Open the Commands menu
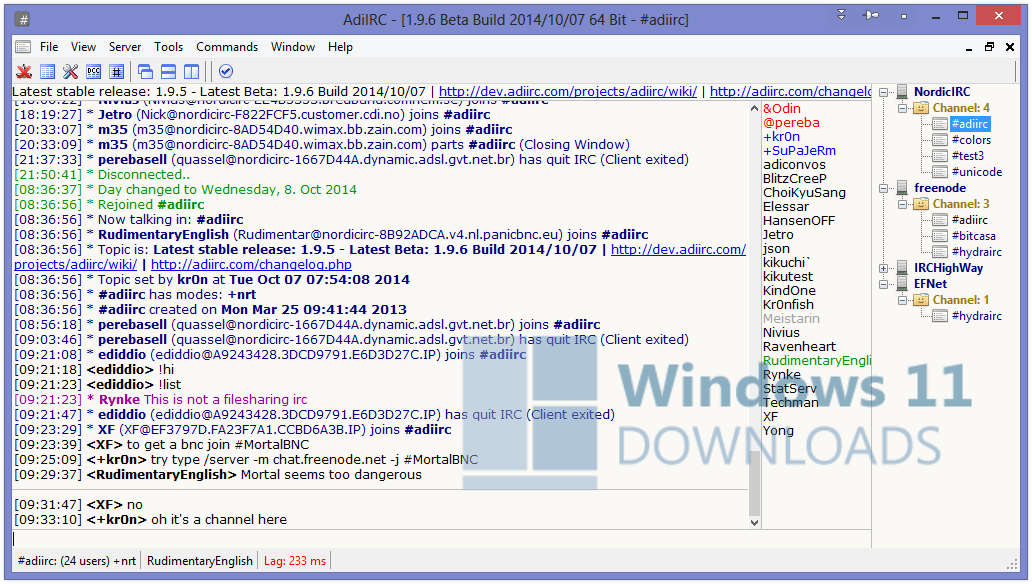 [x=227, y=46]
